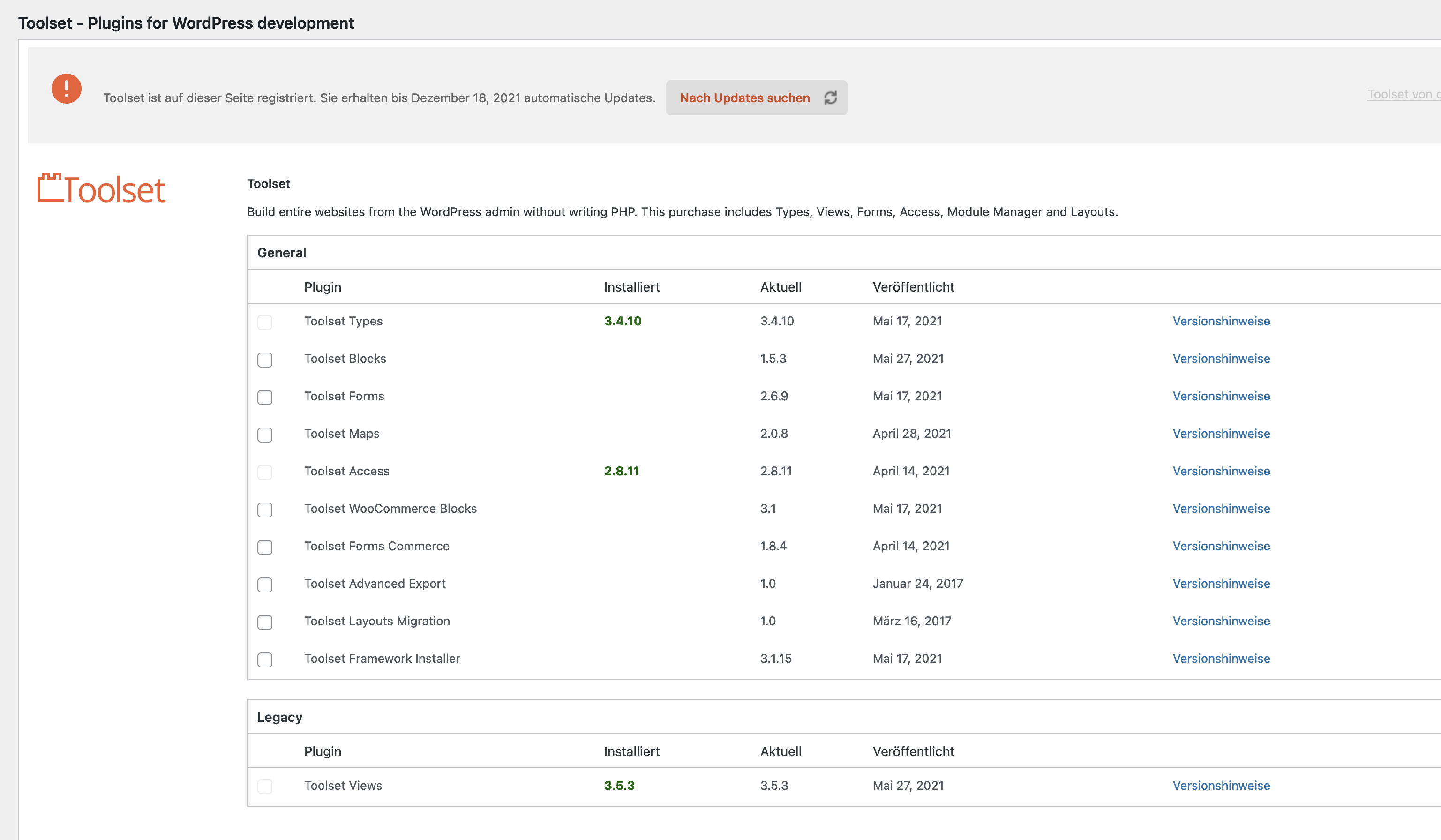The image size is (1441, 840).
Task: Click the orange exclamation warning icon
Action: point(67,89)
